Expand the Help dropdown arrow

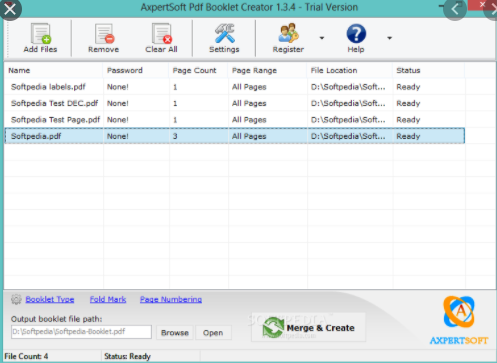[x=389, y=38]
